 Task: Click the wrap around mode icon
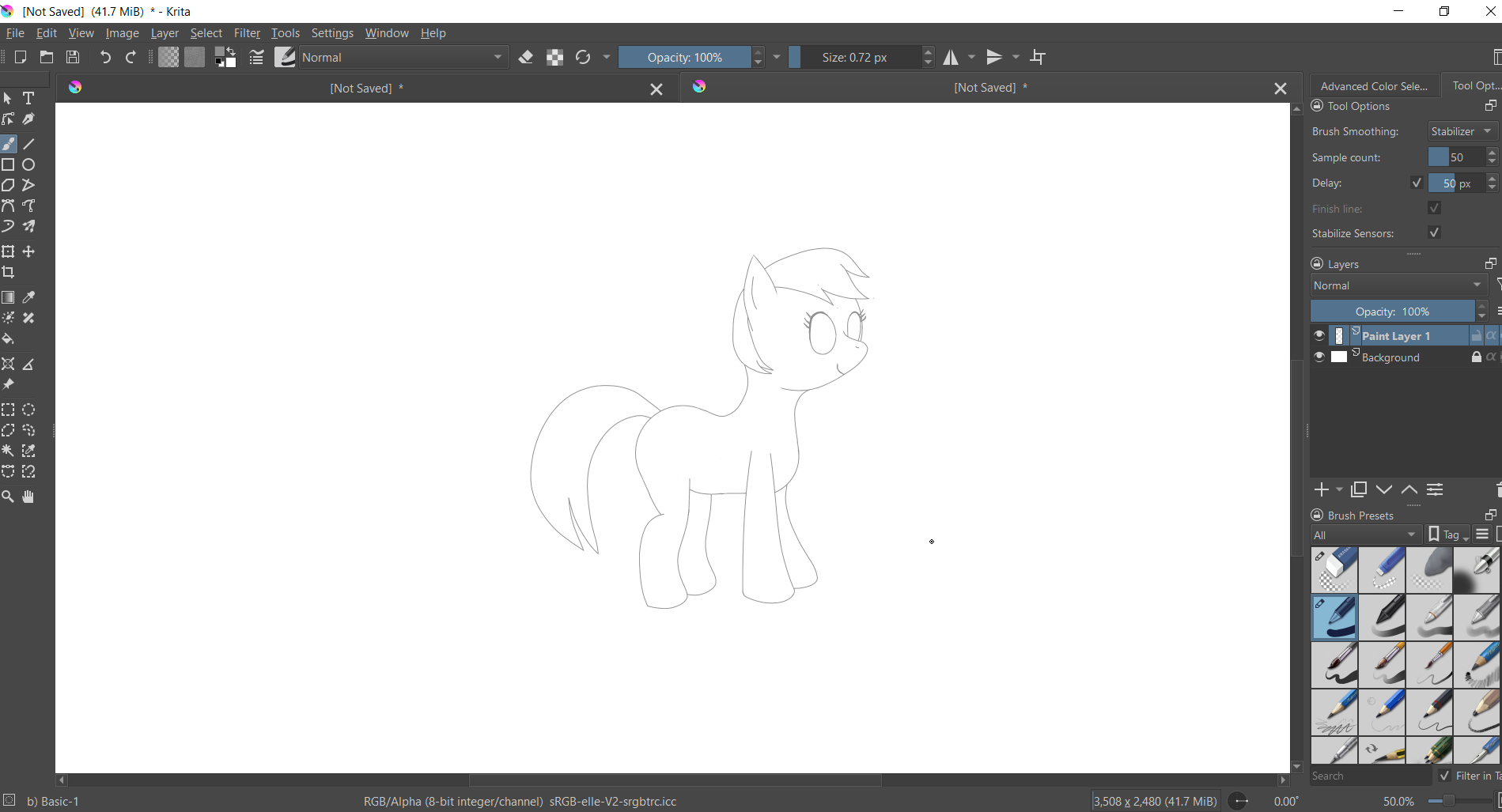pos(1039,57)
